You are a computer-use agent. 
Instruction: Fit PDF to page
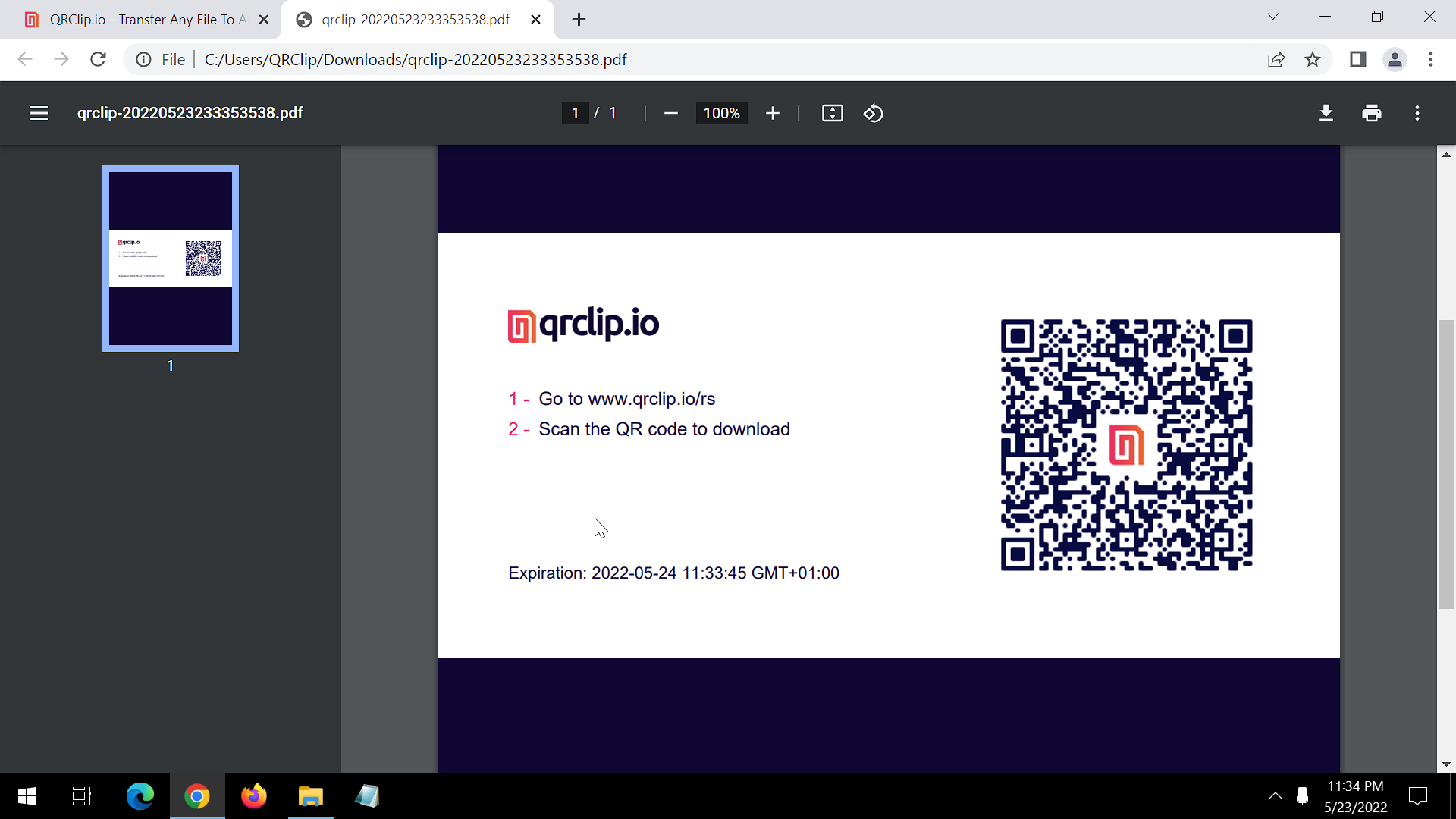(833, 113)
